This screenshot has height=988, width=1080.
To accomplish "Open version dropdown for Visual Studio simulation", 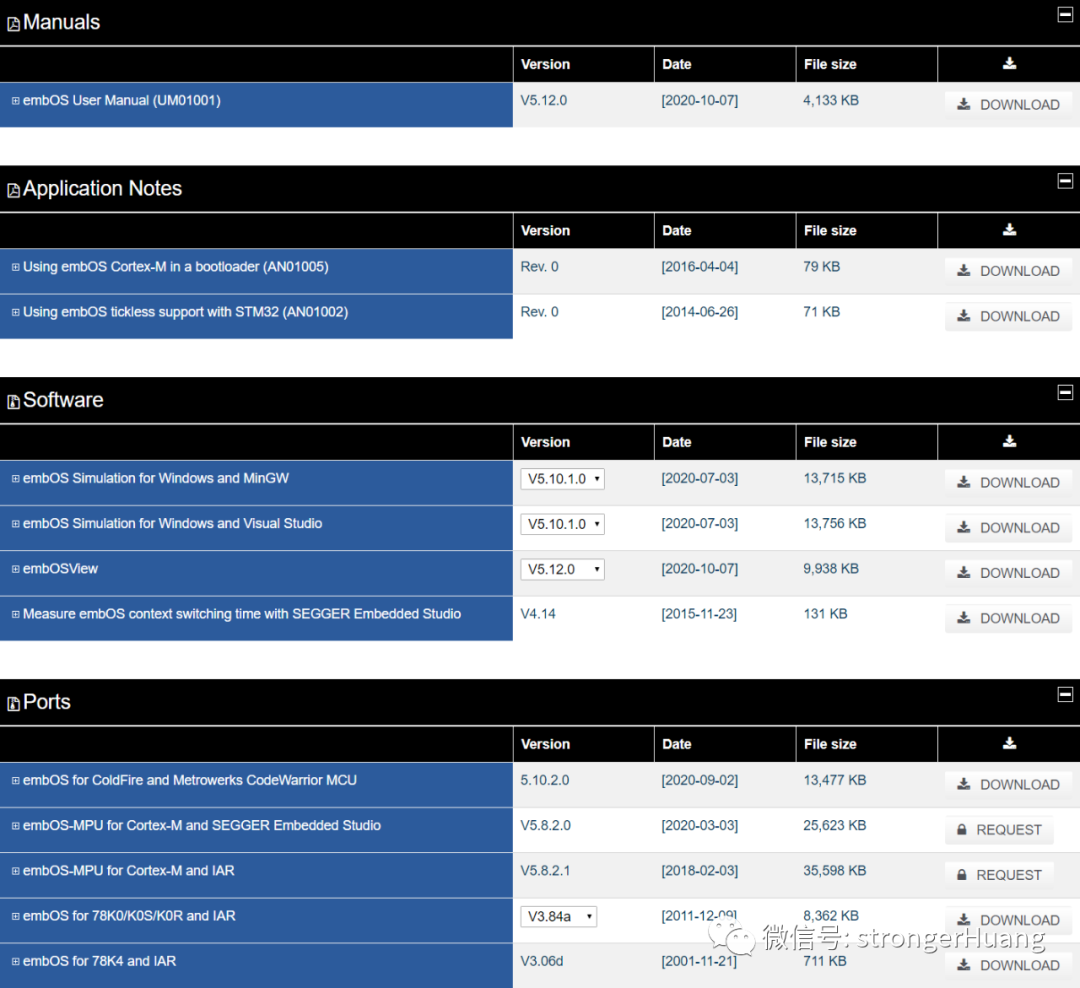I will click(x=563, y=524).
